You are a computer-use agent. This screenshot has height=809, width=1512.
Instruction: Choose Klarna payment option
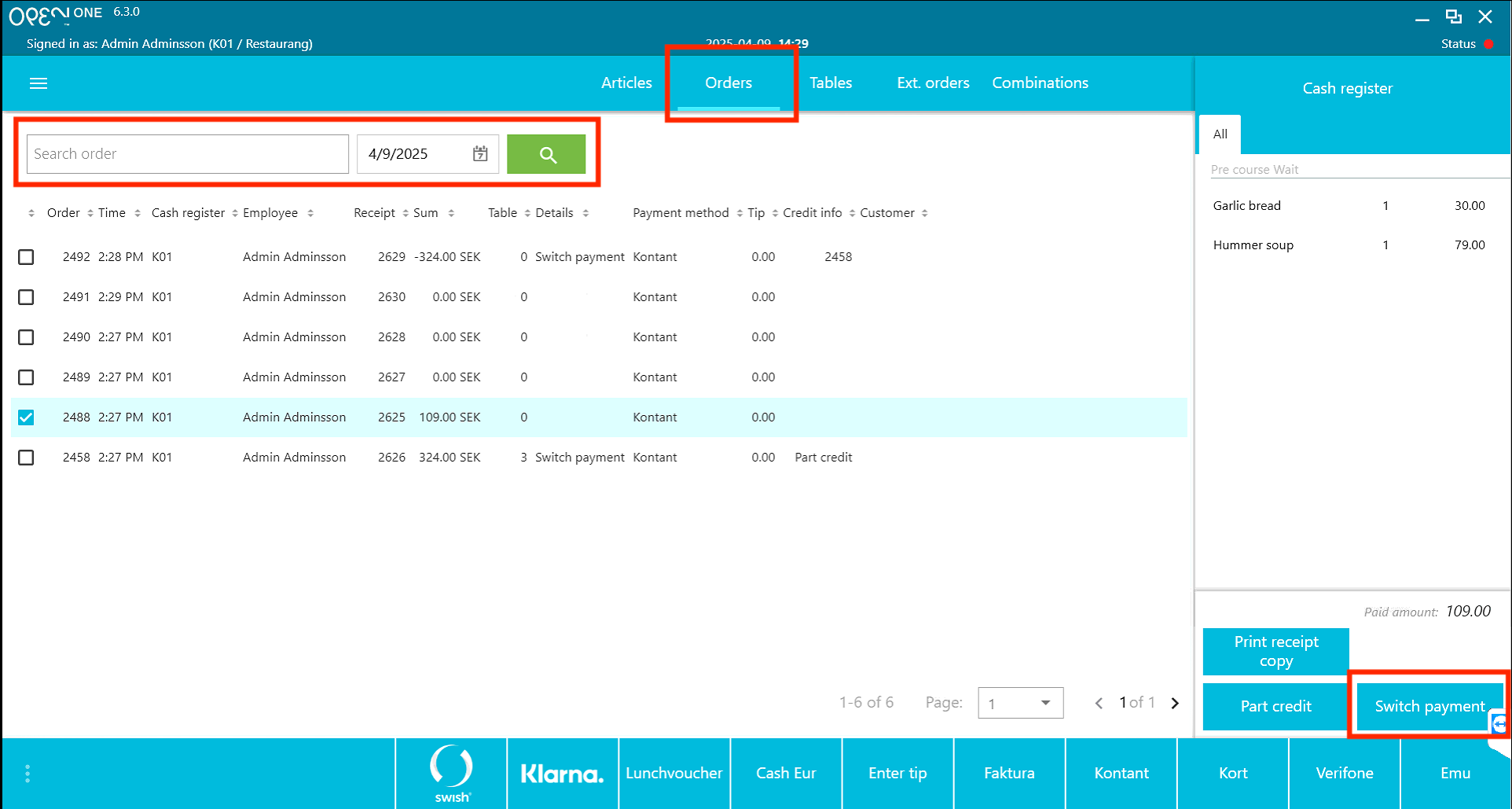pyautogui.click(x=563, y=774)
